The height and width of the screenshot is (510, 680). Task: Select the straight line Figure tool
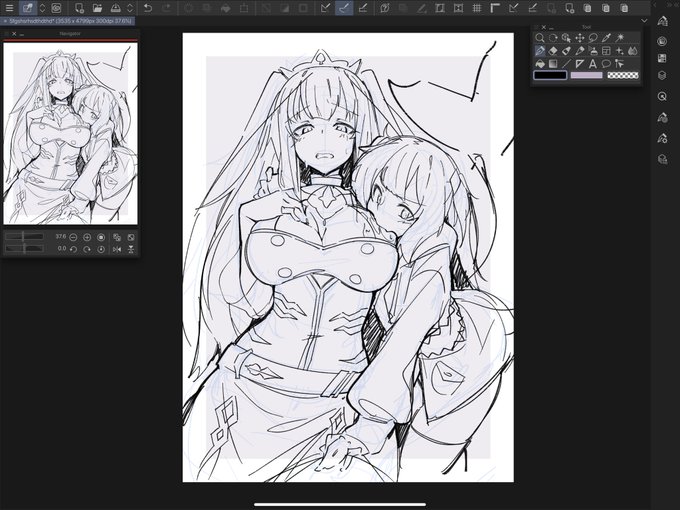click(566, 64)
